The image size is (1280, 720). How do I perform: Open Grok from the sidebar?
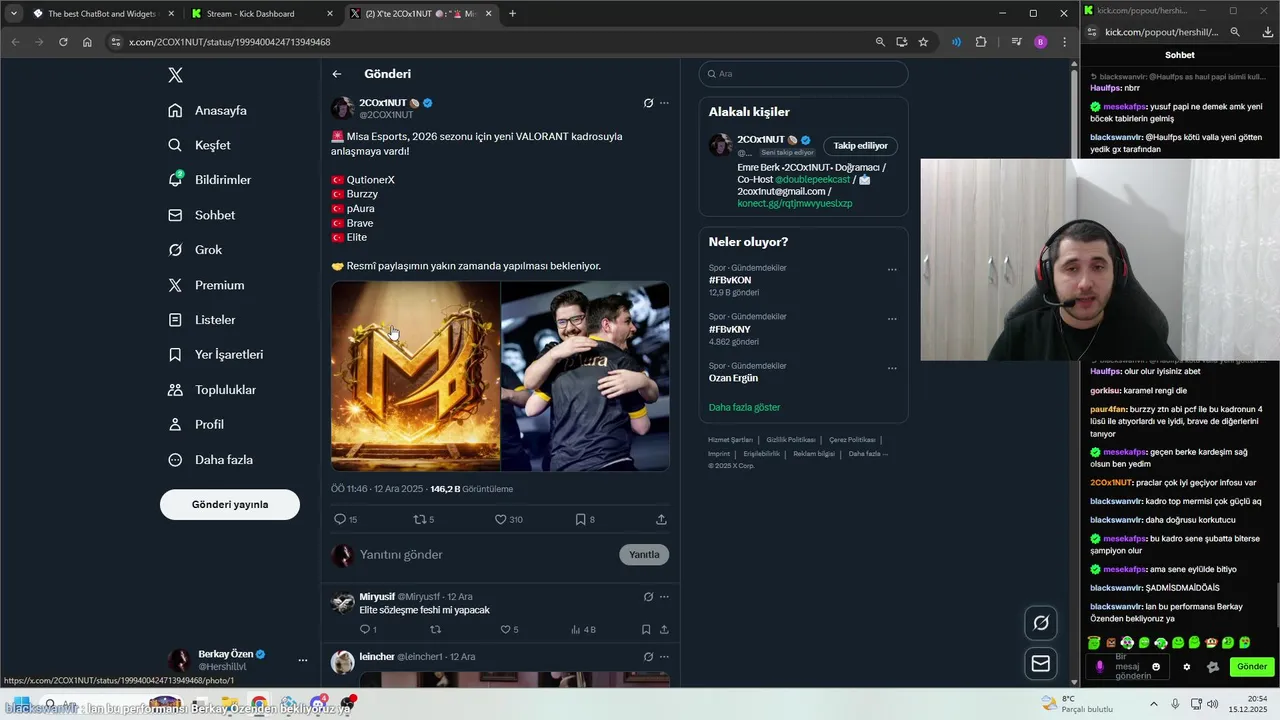coord(195,250)
